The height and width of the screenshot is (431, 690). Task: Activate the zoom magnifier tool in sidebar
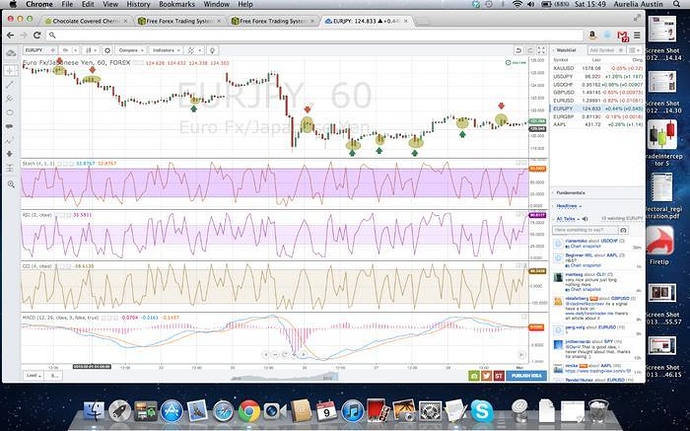coord(11,184)
